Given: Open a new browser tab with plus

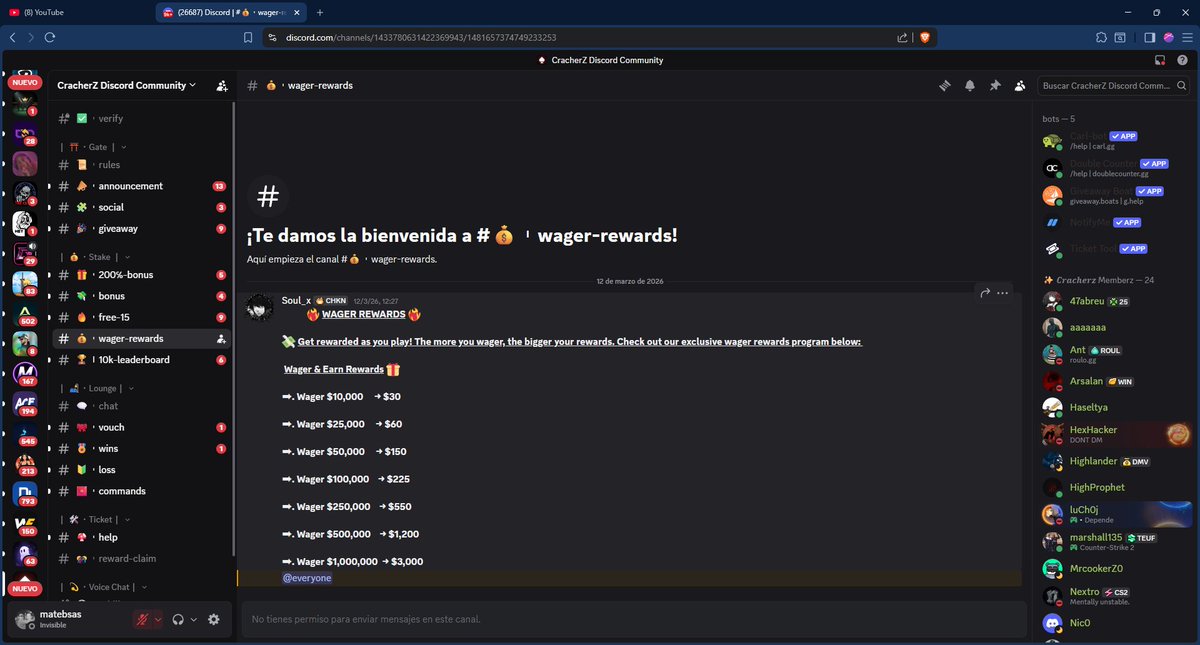Looking at the screenshot, I should pyautogui.click(x=320, y=12).
